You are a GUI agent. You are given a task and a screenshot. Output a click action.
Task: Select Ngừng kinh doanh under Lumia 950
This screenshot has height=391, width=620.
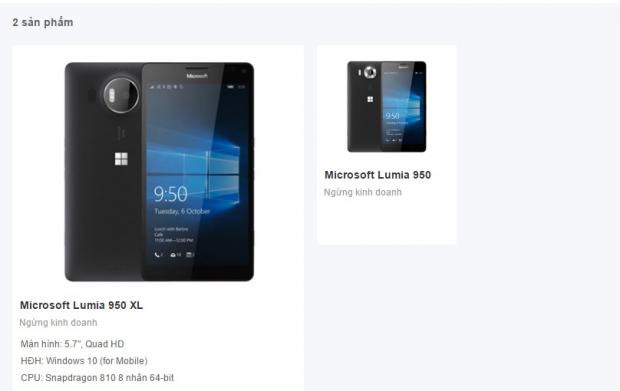point(363,192)
